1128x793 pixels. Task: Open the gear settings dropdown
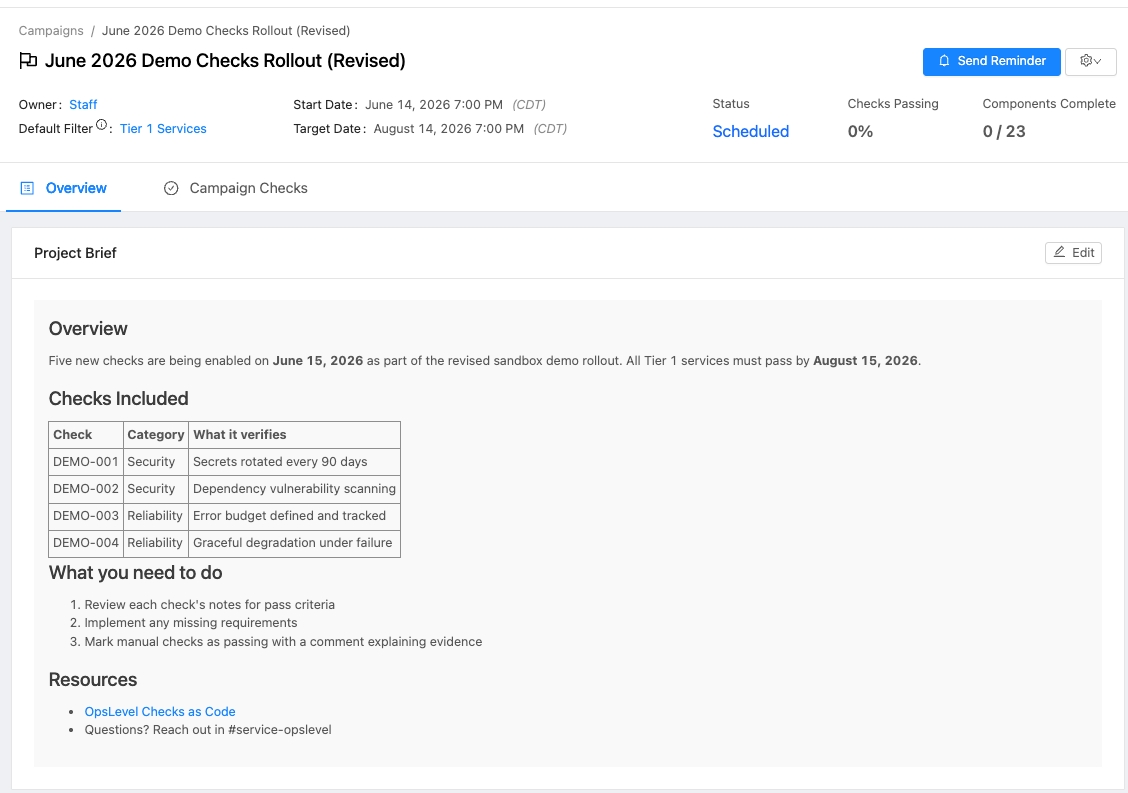pyautogui.click(x=1091, y=61)
